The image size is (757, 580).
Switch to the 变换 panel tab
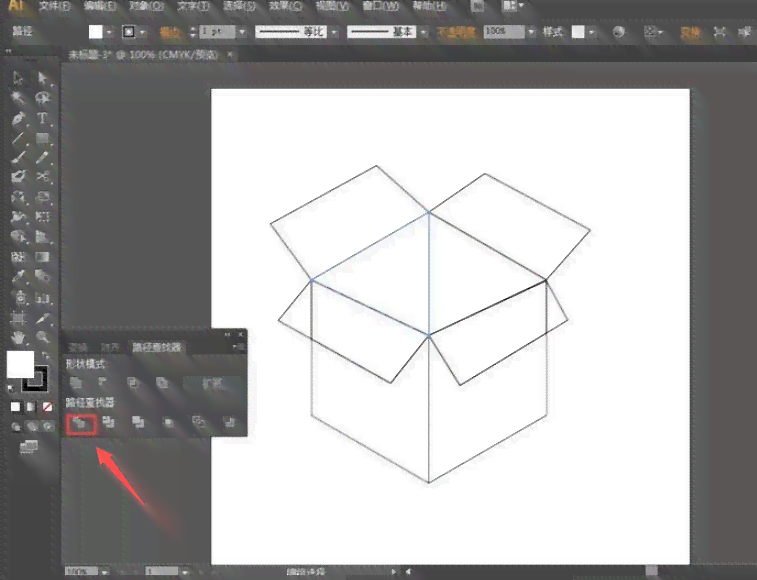(77, 347)
